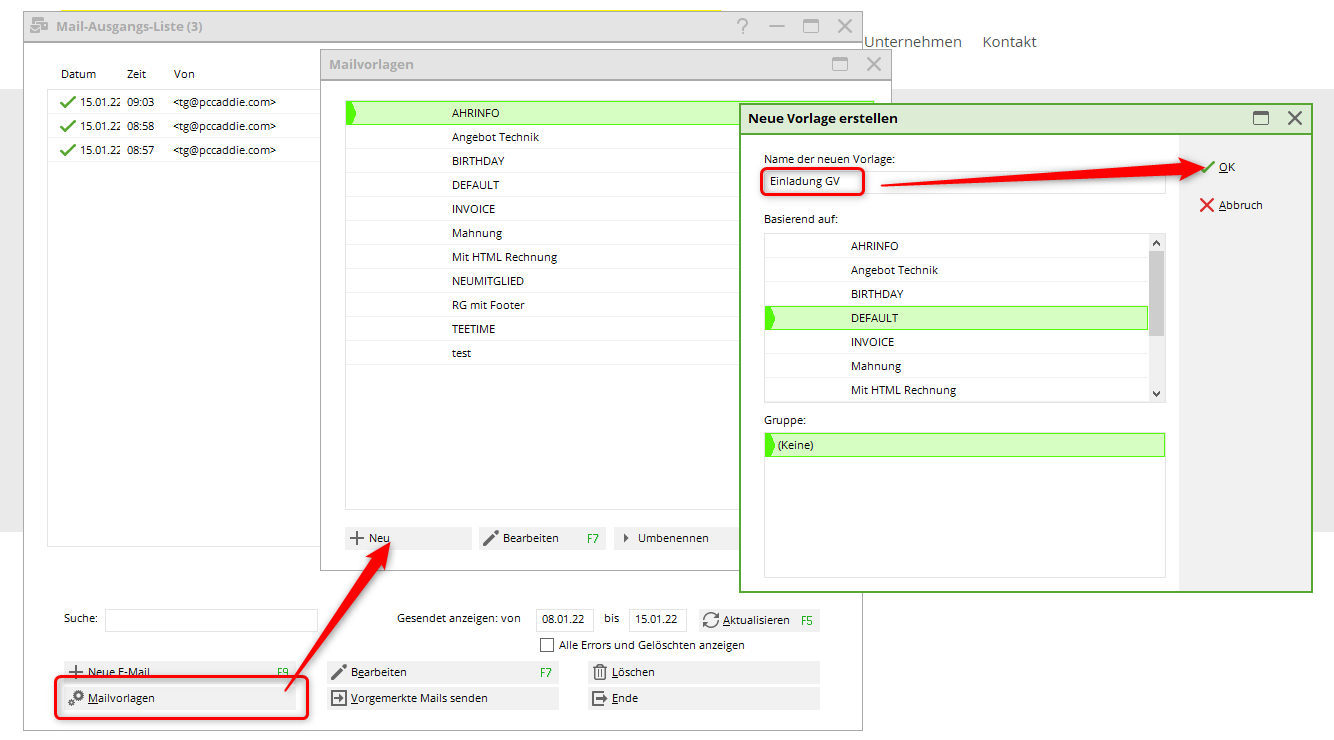The height and width of the screenshot is (740, 1334).
Task: Select the 'test' template in Mailvorlagen
Action: (542, 353)
